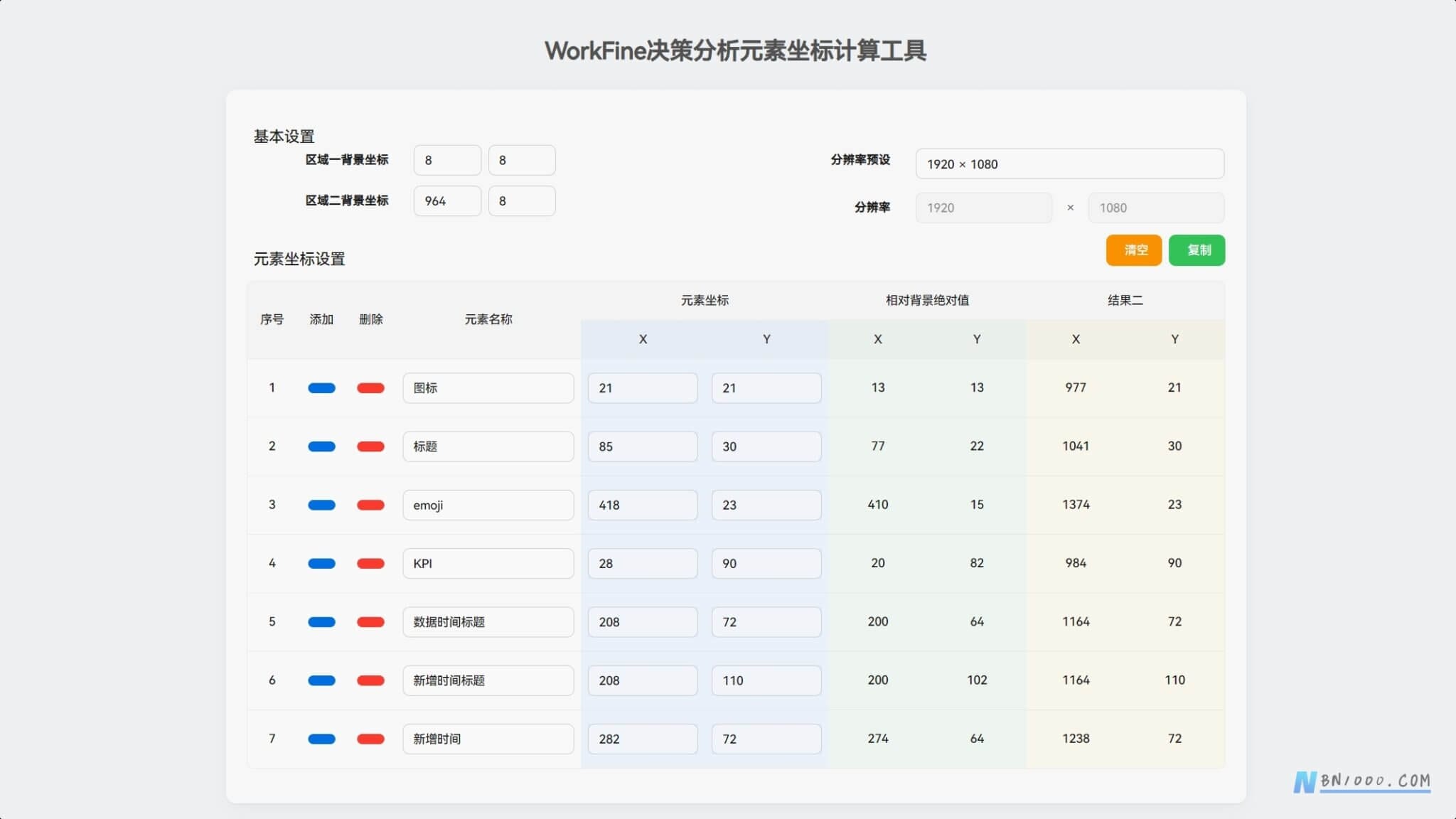The image size is (1456, 819).
Task: Click the blue add button in row 2
Action: pos(321,446)
